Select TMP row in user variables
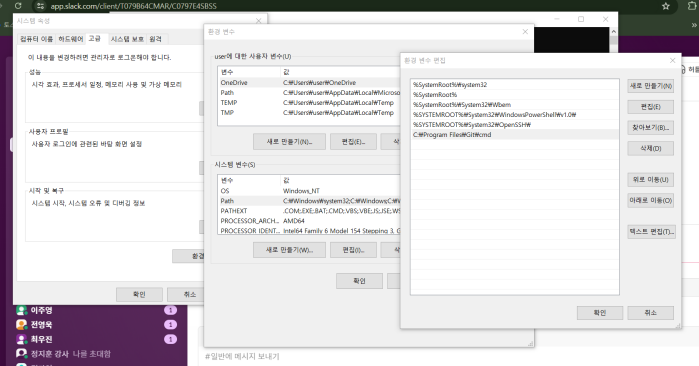 [x=309, y=113]
